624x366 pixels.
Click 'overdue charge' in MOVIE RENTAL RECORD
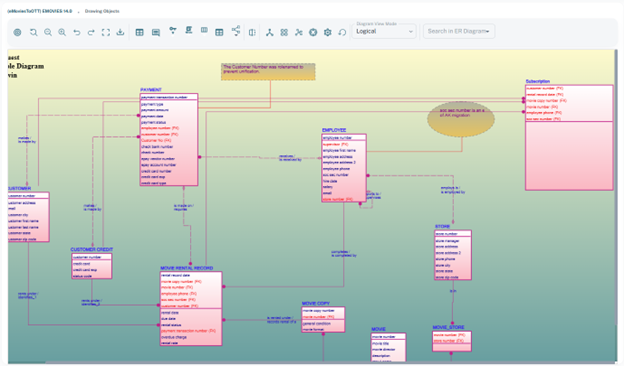point(174,337)
